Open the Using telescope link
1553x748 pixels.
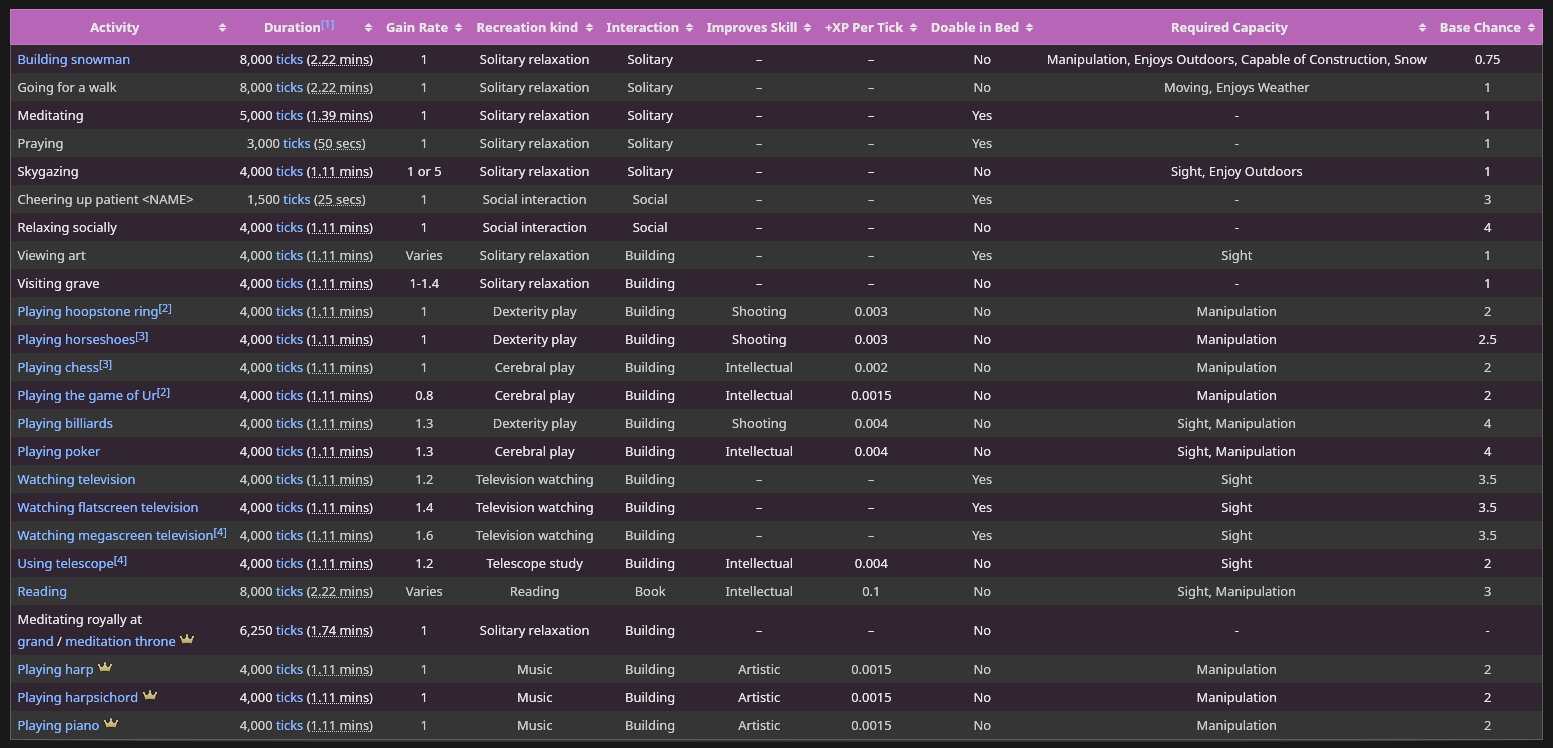pos(66,564)
